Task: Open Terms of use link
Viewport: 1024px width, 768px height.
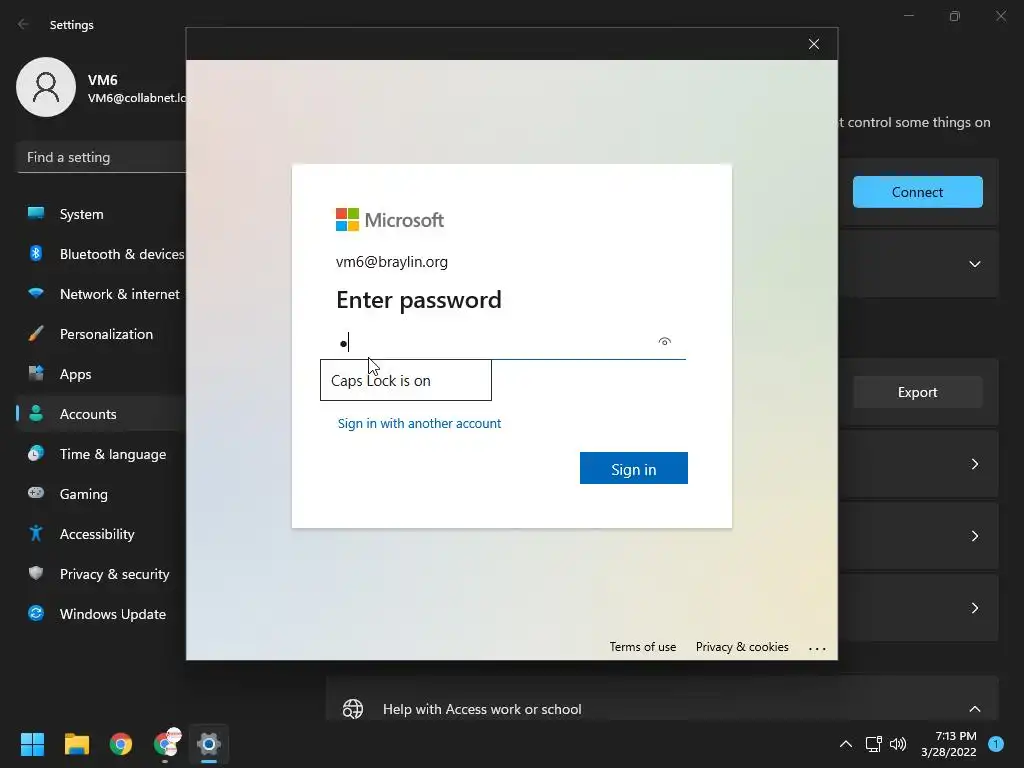Action: tap(643, 647)
